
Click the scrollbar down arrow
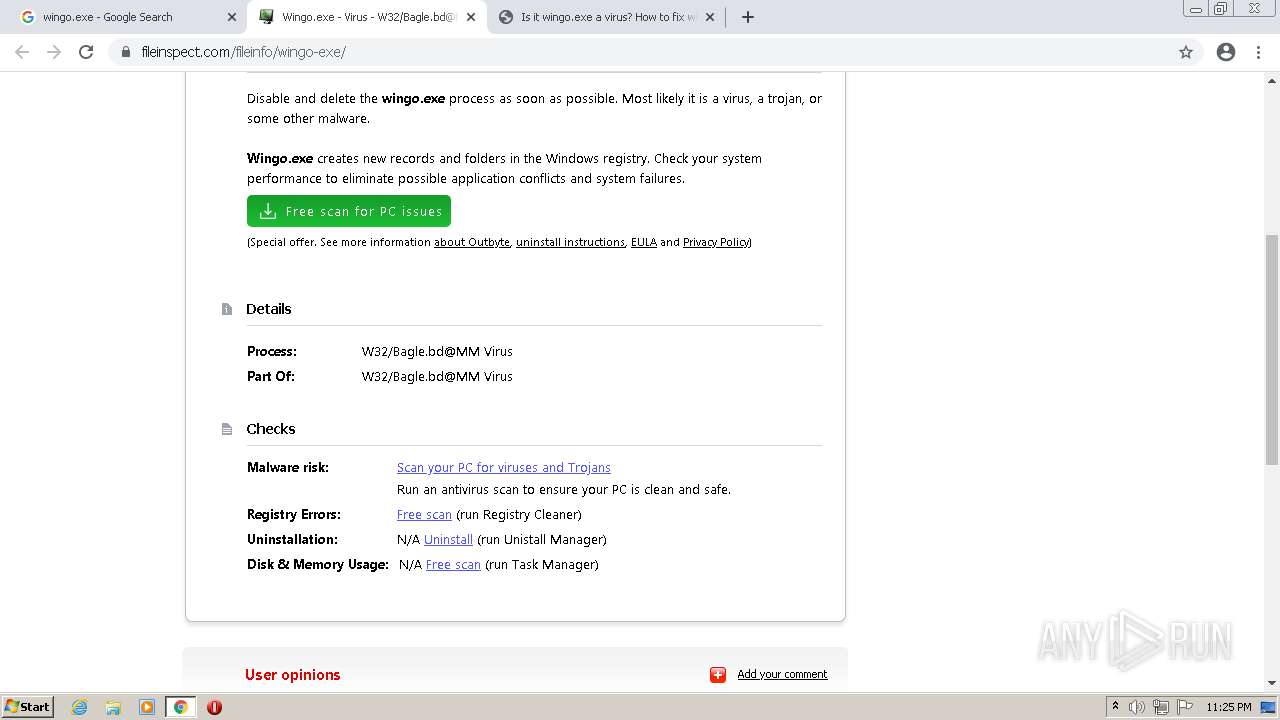tap(1272, 684)
